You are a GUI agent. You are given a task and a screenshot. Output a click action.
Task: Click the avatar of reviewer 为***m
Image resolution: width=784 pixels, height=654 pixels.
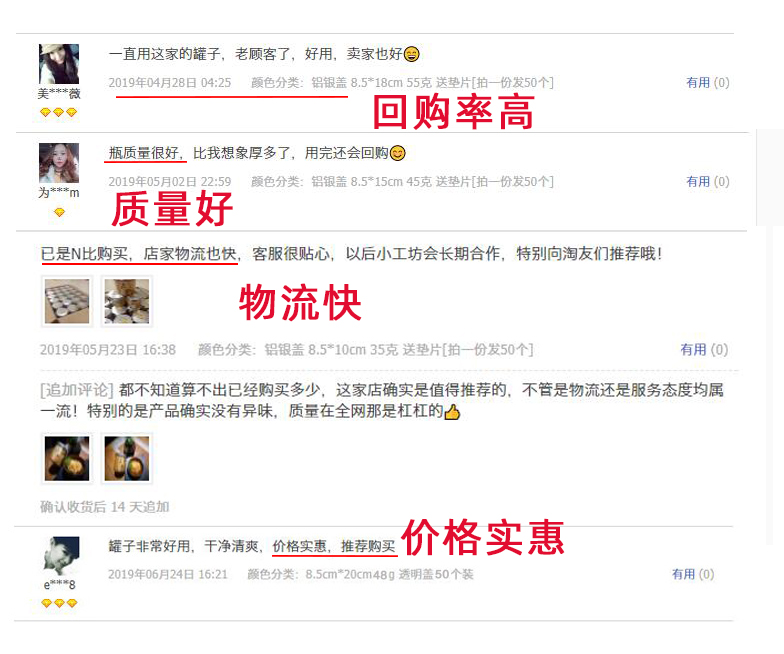pyautogui.click(x=59, y=163)
